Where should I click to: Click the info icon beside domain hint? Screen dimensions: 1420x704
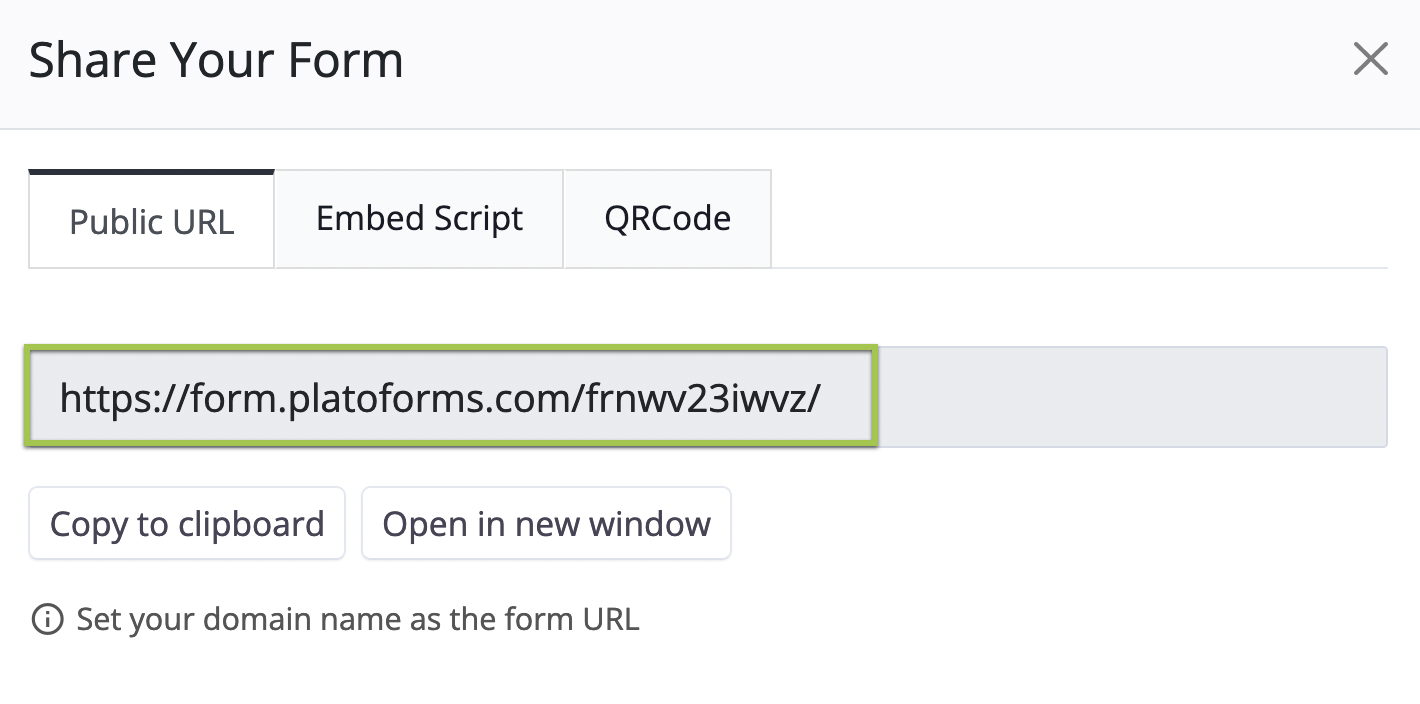(x=47, y=620)
